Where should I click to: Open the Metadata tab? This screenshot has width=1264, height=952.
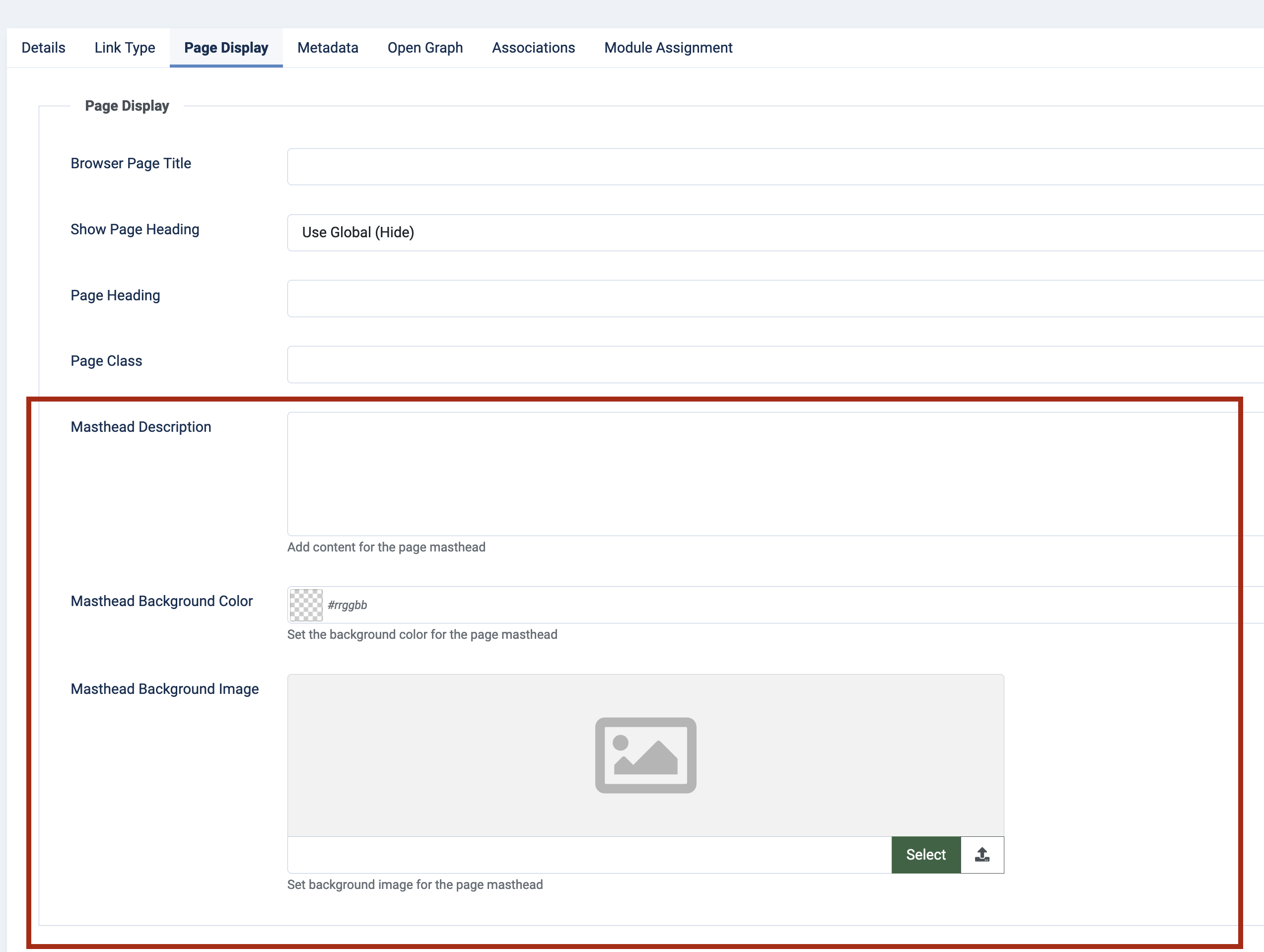[x=328, y=48]
